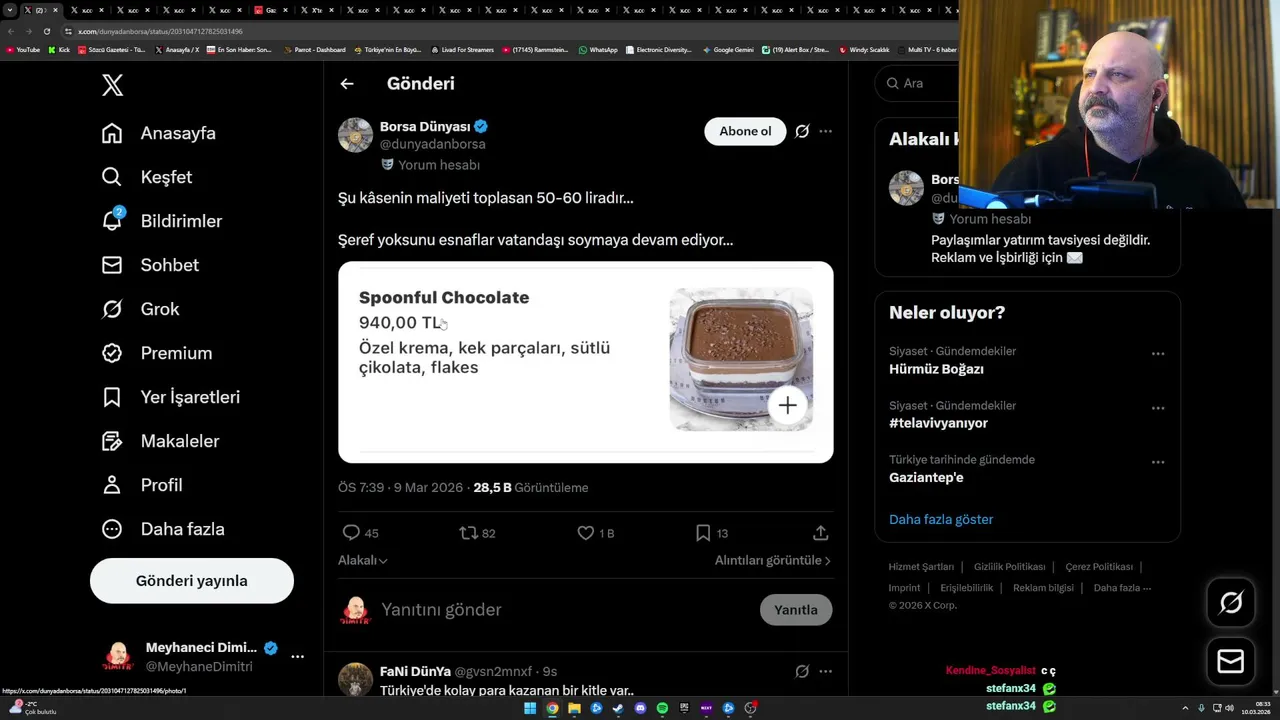Open Discord from the taskbar
This screenshot has height=720, width=1280.
pyautogui.click(x=640, y=708)
